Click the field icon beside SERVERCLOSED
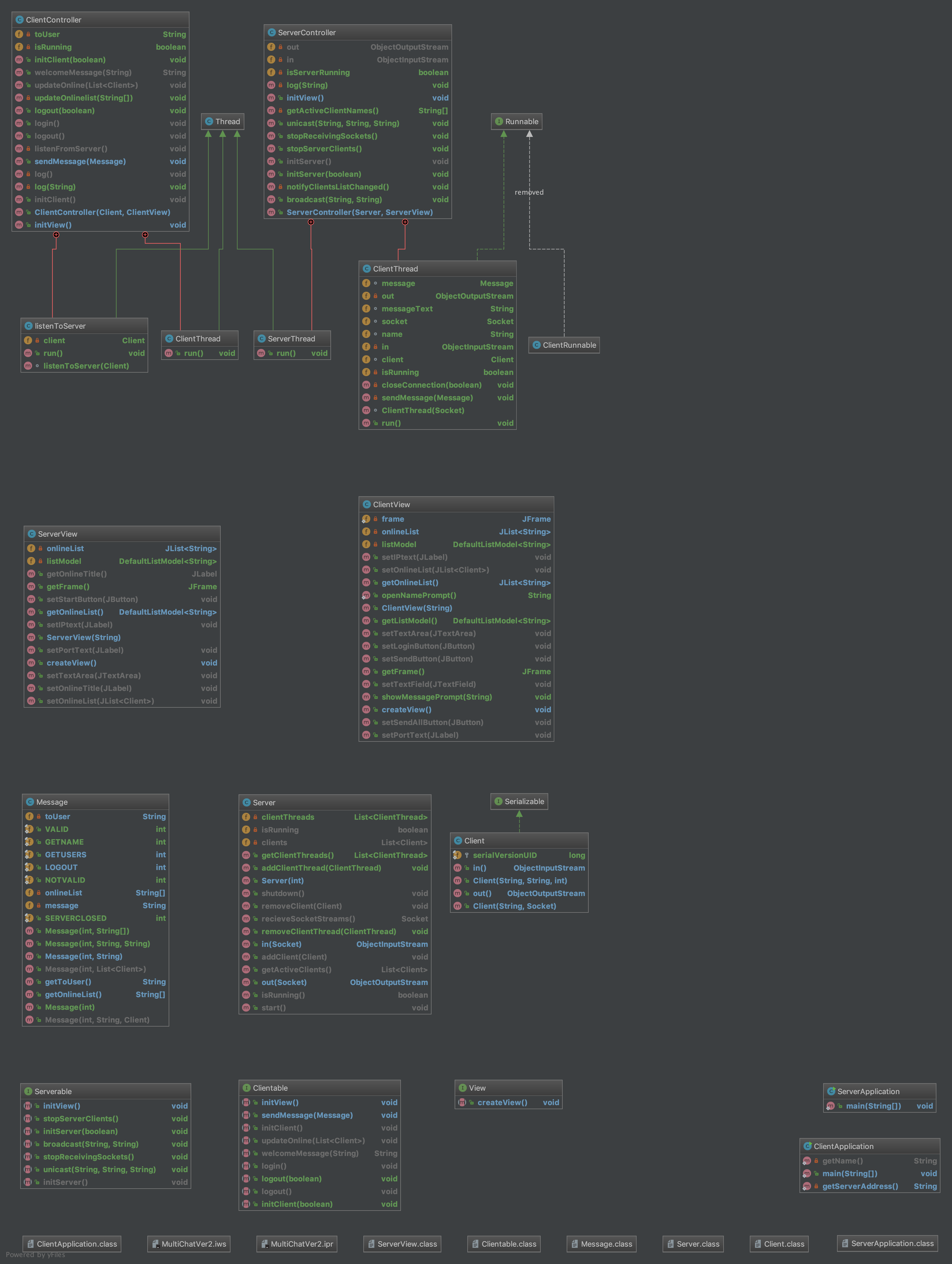The width and height of the screenshot is (952, 1264). pyautogui.click(x=29, y=918)
